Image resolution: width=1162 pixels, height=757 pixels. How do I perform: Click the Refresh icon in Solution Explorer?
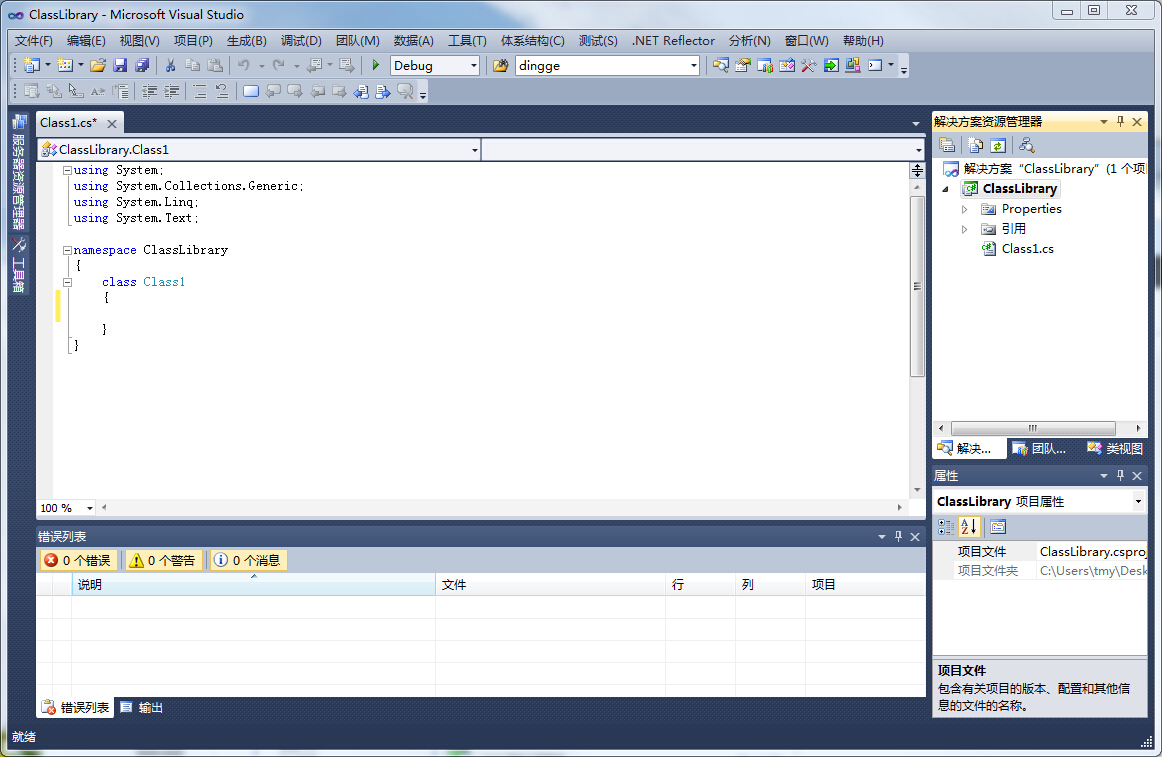997,145
